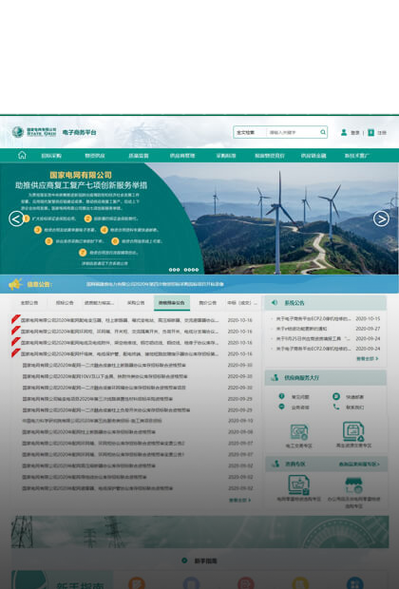The width and height of the screenshot is (399, 589).
Task: Click the speaker icon beside 系统公告
Action: tap(274, 302)
